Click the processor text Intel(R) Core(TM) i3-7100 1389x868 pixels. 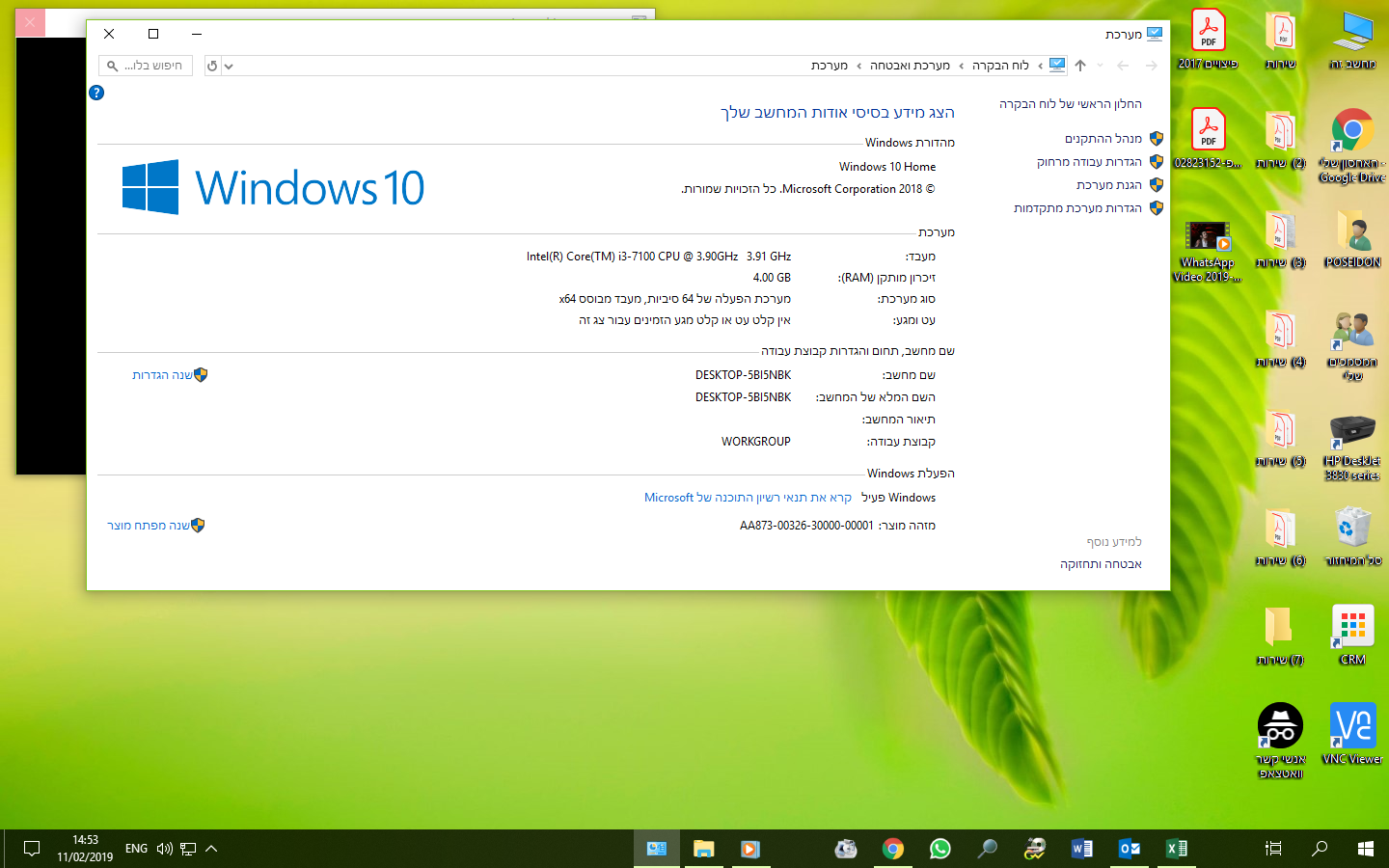coord(659,257)
